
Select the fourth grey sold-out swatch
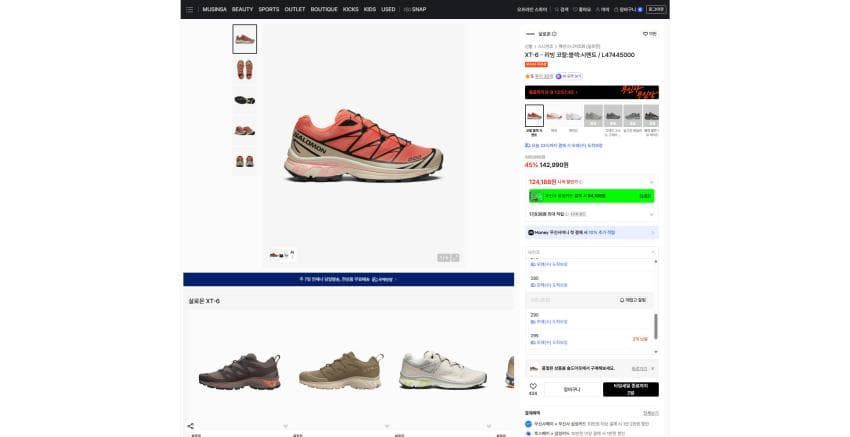click(593, 116)
